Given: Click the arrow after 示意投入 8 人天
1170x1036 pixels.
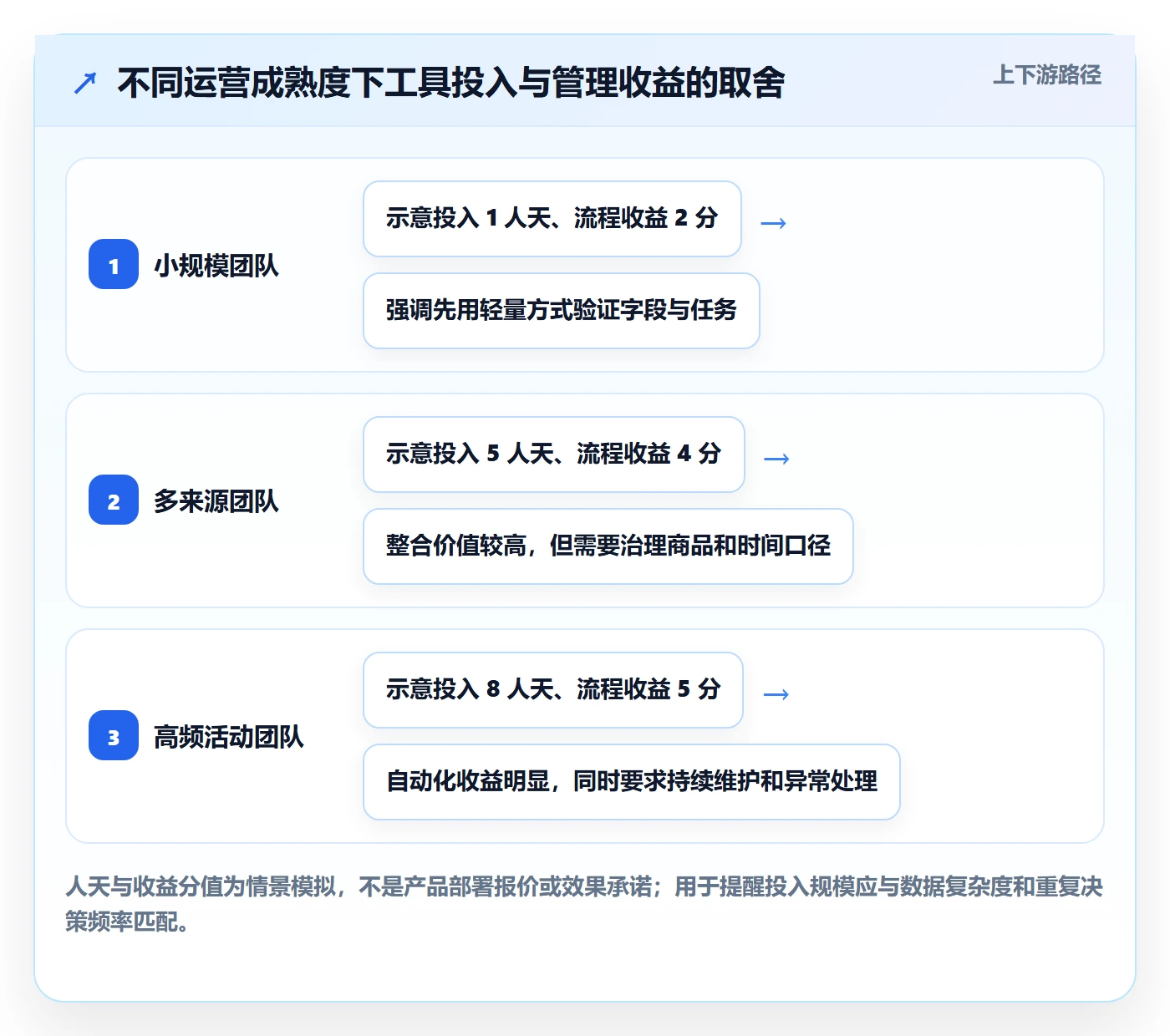Looking at the screenshot, I should click(776, 694).
